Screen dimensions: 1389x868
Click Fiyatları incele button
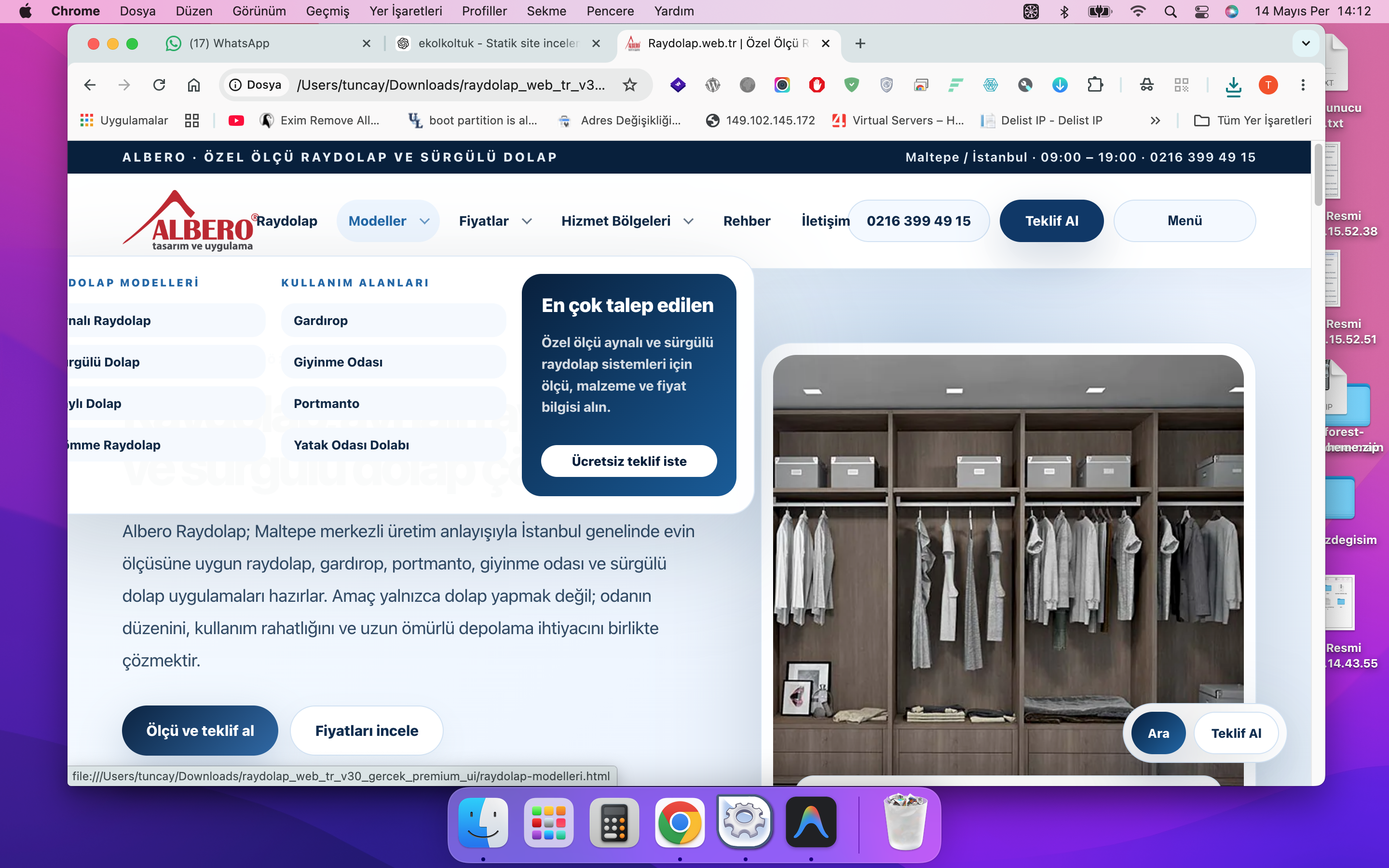pyautogui.click(x=367, y=730)
